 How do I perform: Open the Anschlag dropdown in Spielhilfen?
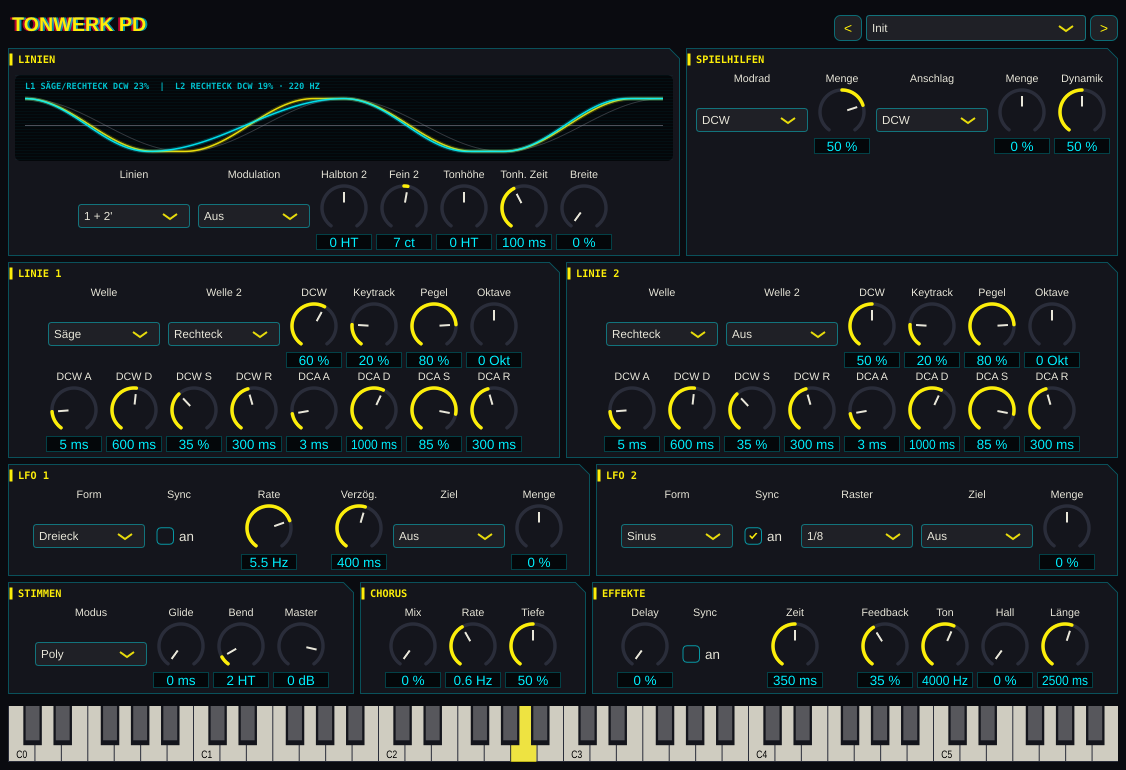[931, 120]
